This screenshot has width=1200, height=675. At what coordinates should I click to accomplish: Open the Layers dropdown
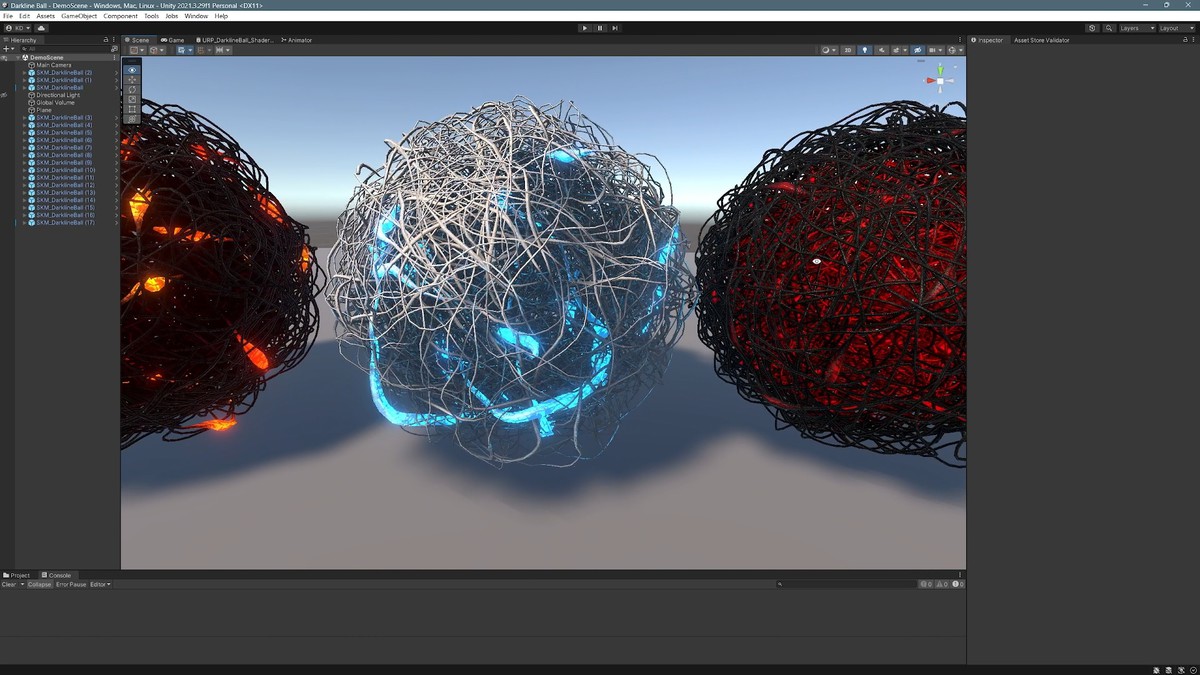1136,28
